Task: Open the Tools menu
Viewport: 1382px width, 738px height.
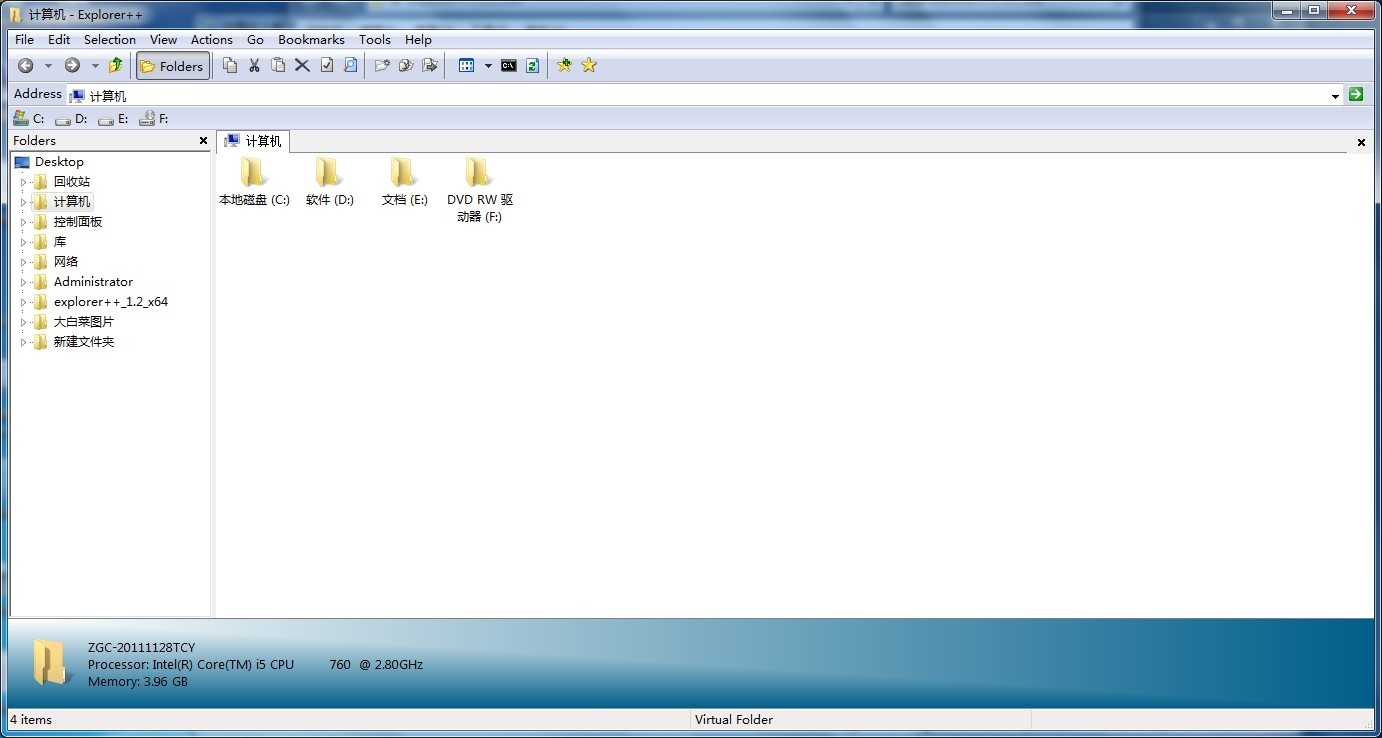Action: [375, 40]
